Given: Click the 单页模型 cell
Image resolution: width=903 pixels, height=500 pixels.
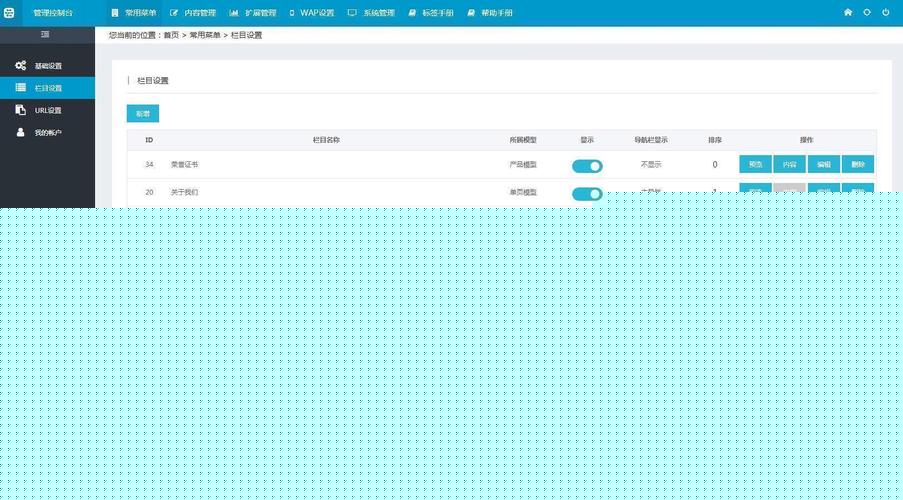Looking at the screenshot, I should tap(523, 192).
